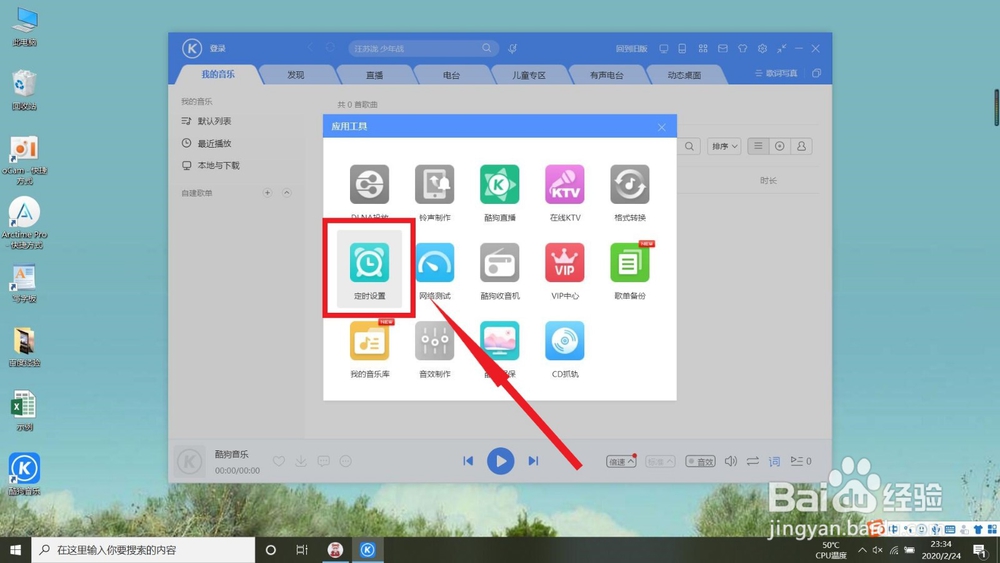Skip to the next track
This screenshot has width=1000, height=563.
pyautogui.click(x=533, y=461)
